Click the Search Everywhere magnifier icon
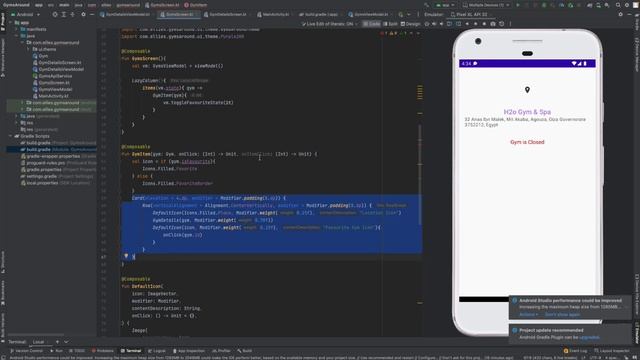The image size is (640, 360). tap(618, 5)
